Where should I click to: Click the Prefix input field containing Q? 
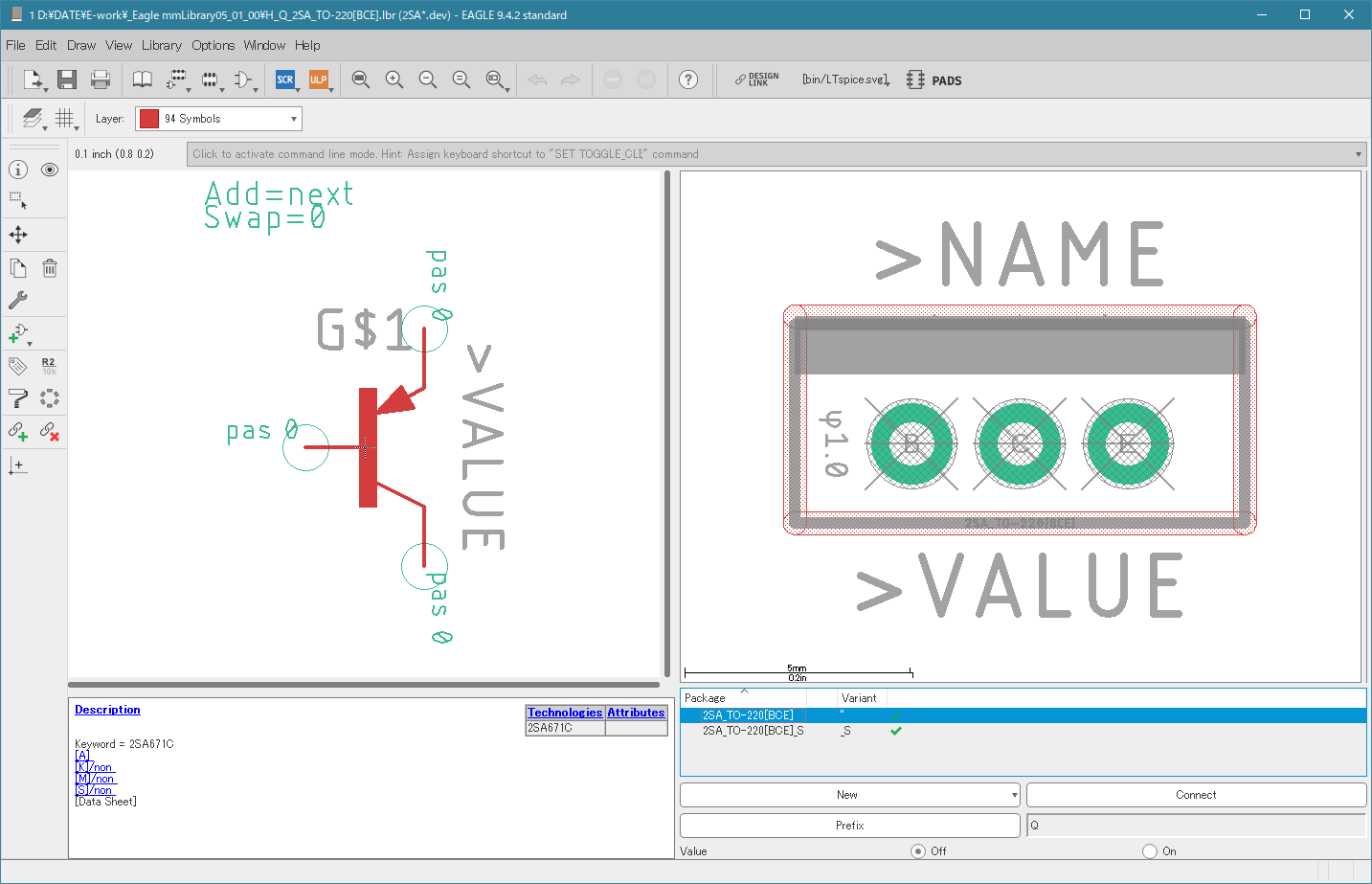click(x=1196, y=826)
